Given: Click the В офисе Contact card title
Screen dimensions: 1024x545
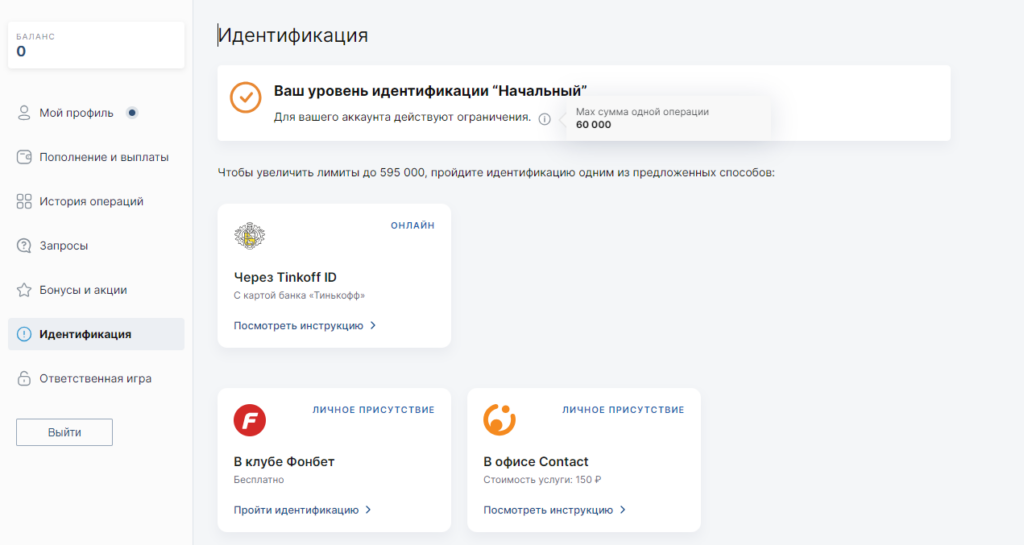Looking at the screenshot, I should tap(536, 461).
